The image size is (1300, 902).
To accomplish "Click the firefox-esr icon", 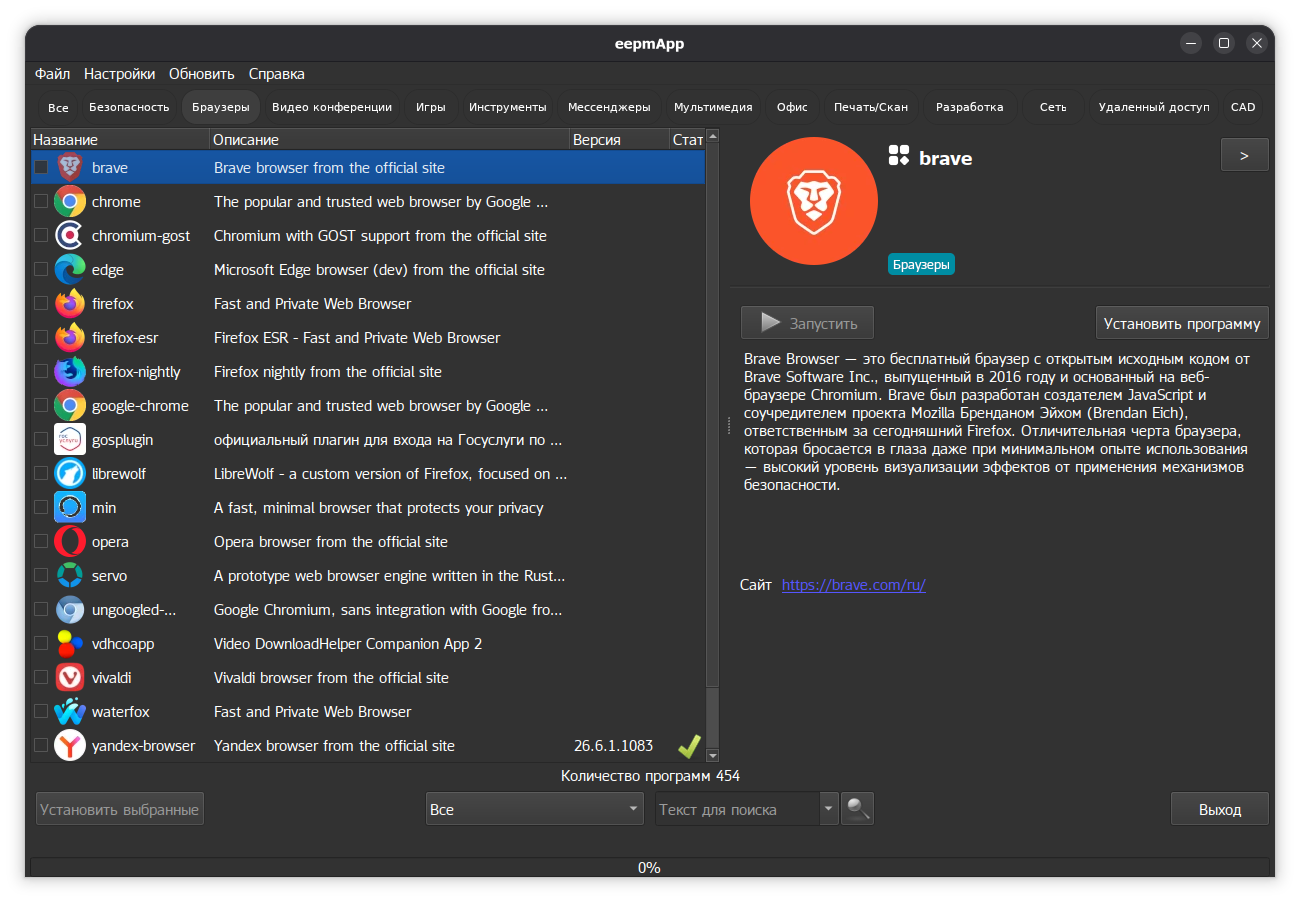I will (70, 338).
